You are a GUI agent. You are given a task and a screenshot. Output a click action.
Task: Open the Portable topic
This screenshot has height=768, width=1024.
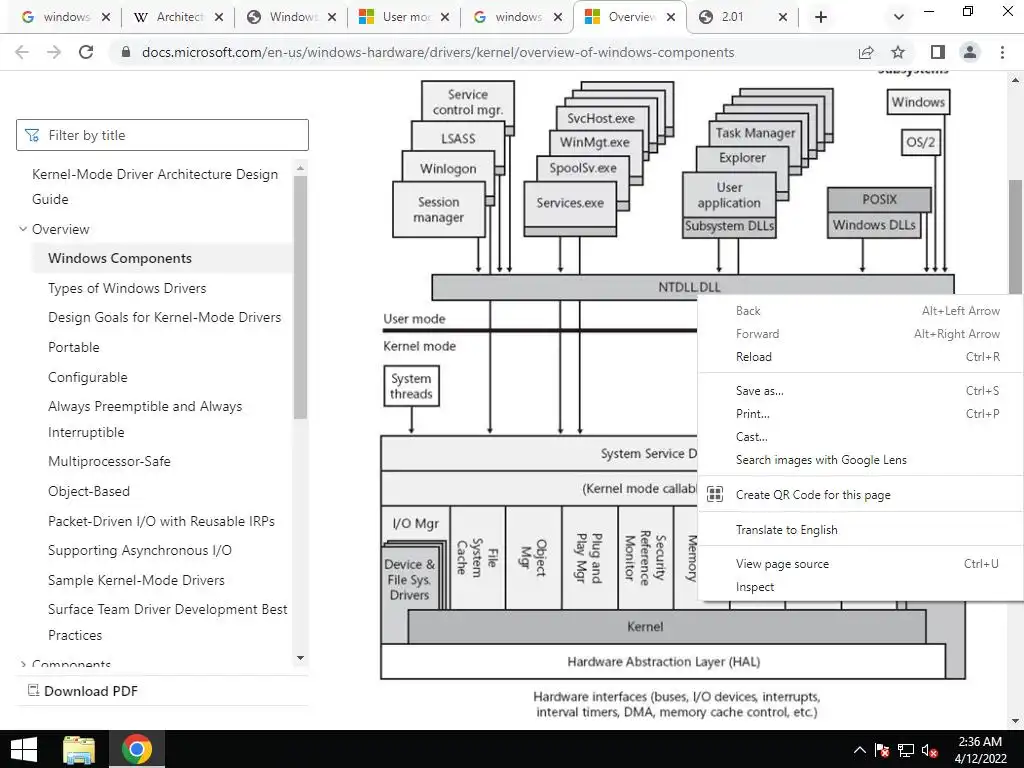pos(74,347)
